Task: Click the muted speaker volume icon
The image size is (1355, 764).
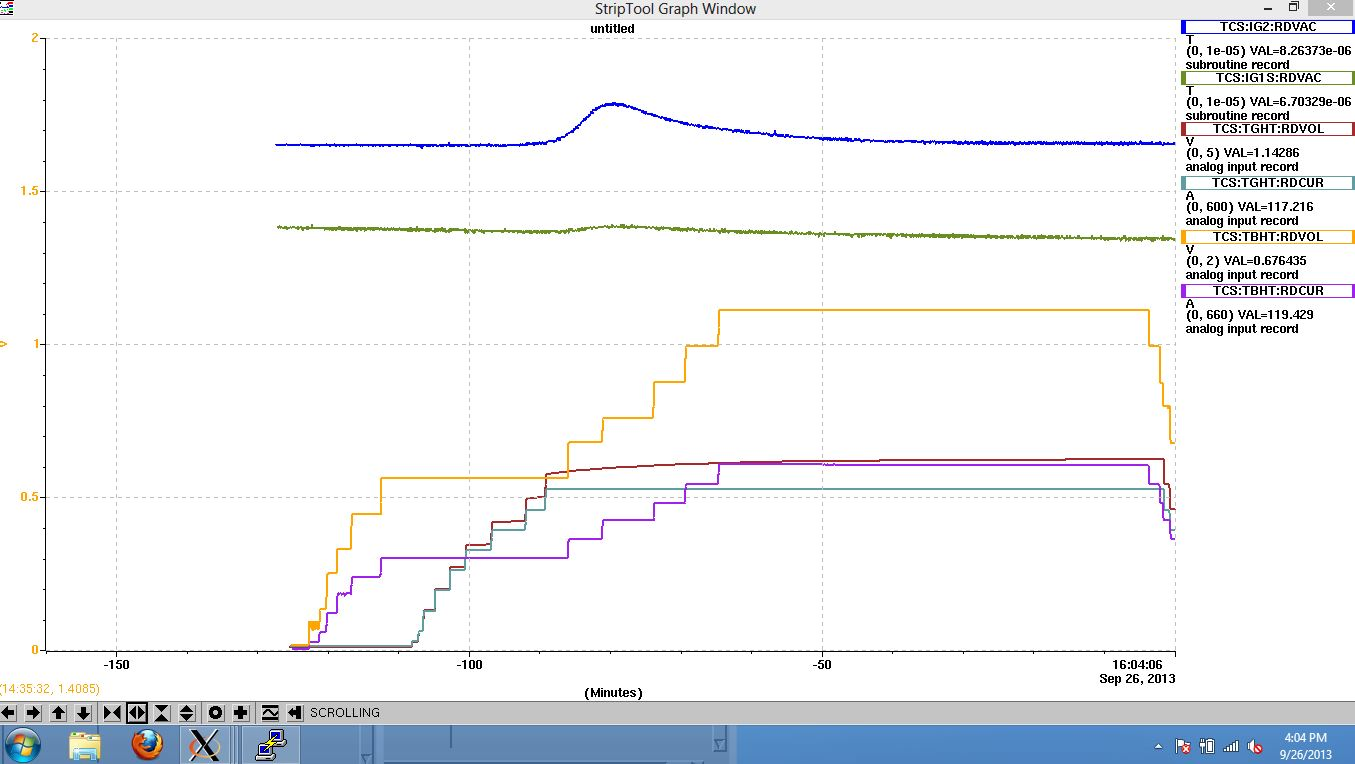Action: 1254,746
